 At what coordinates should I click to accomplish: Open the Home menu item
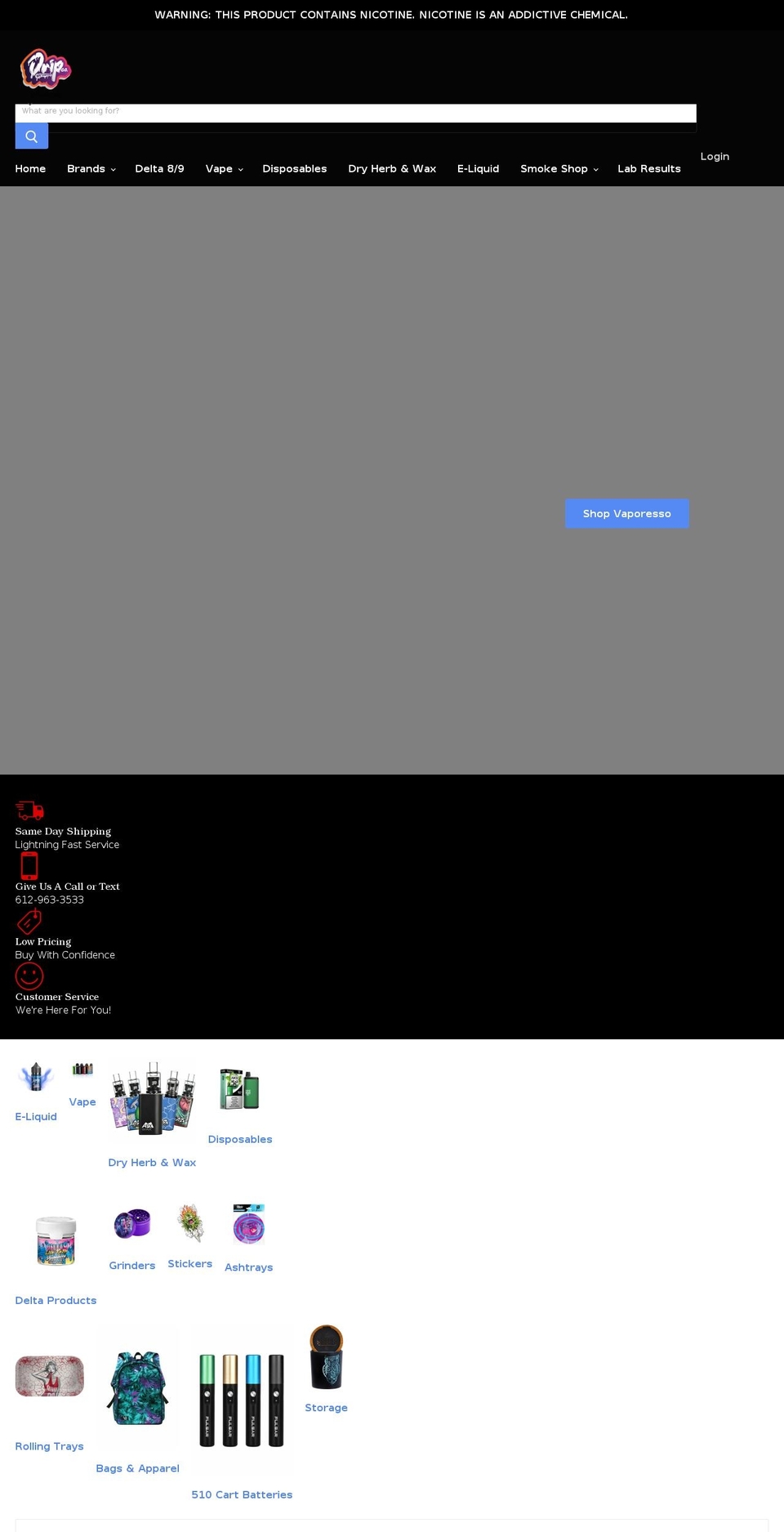pos(30,168)
